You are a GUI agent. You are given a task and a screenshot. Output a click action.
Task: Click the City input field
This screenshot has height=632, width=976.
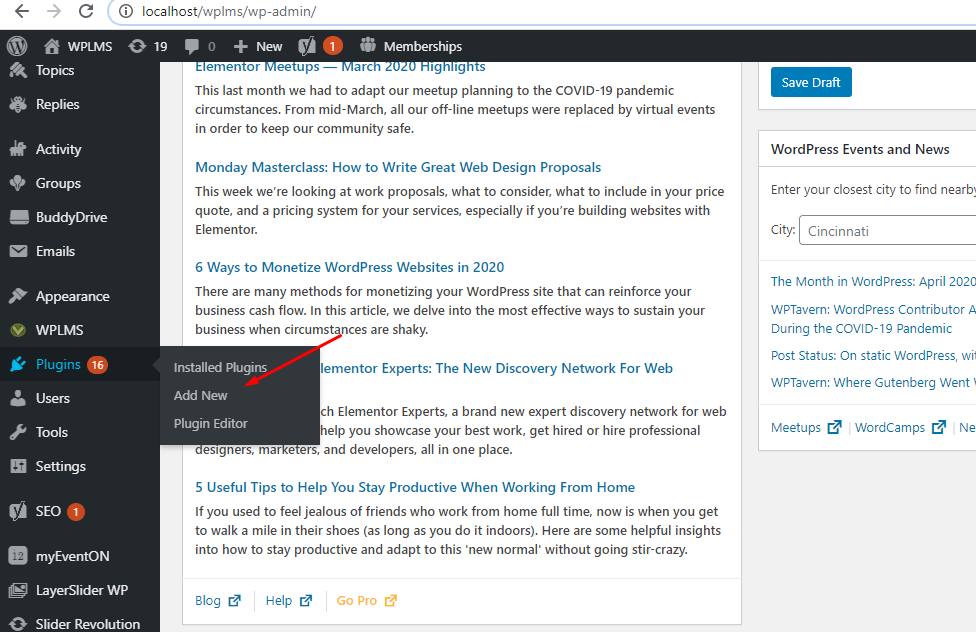click(888, 230)
